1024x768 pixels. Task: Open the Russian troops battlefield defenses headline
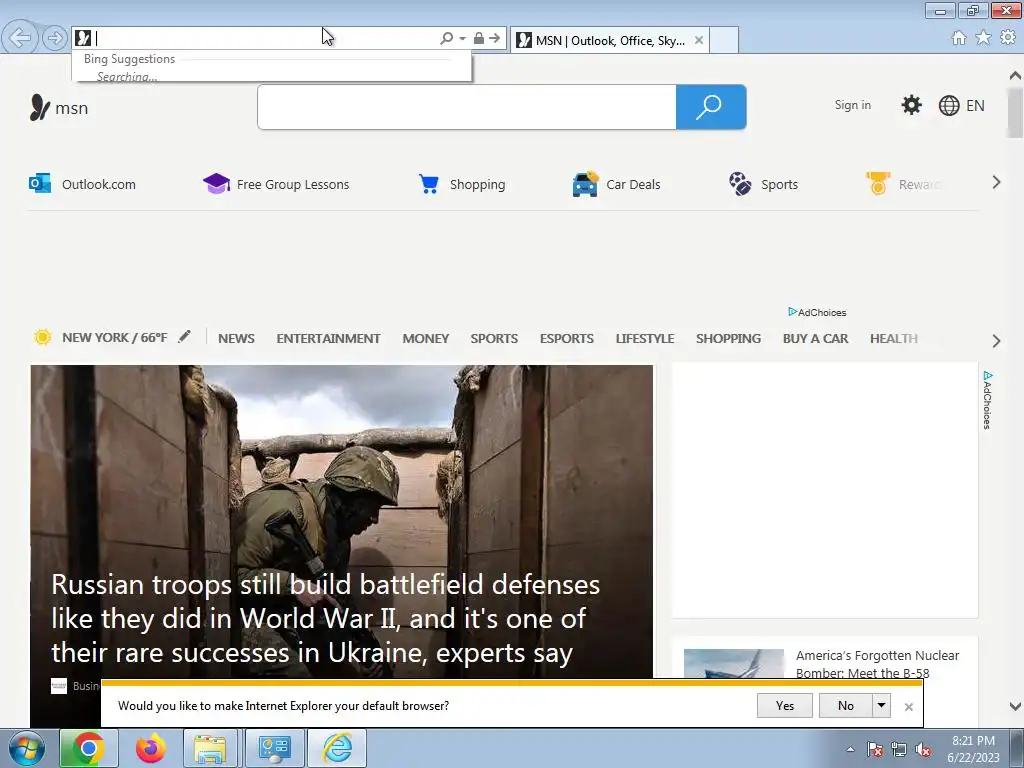(325, 618)
